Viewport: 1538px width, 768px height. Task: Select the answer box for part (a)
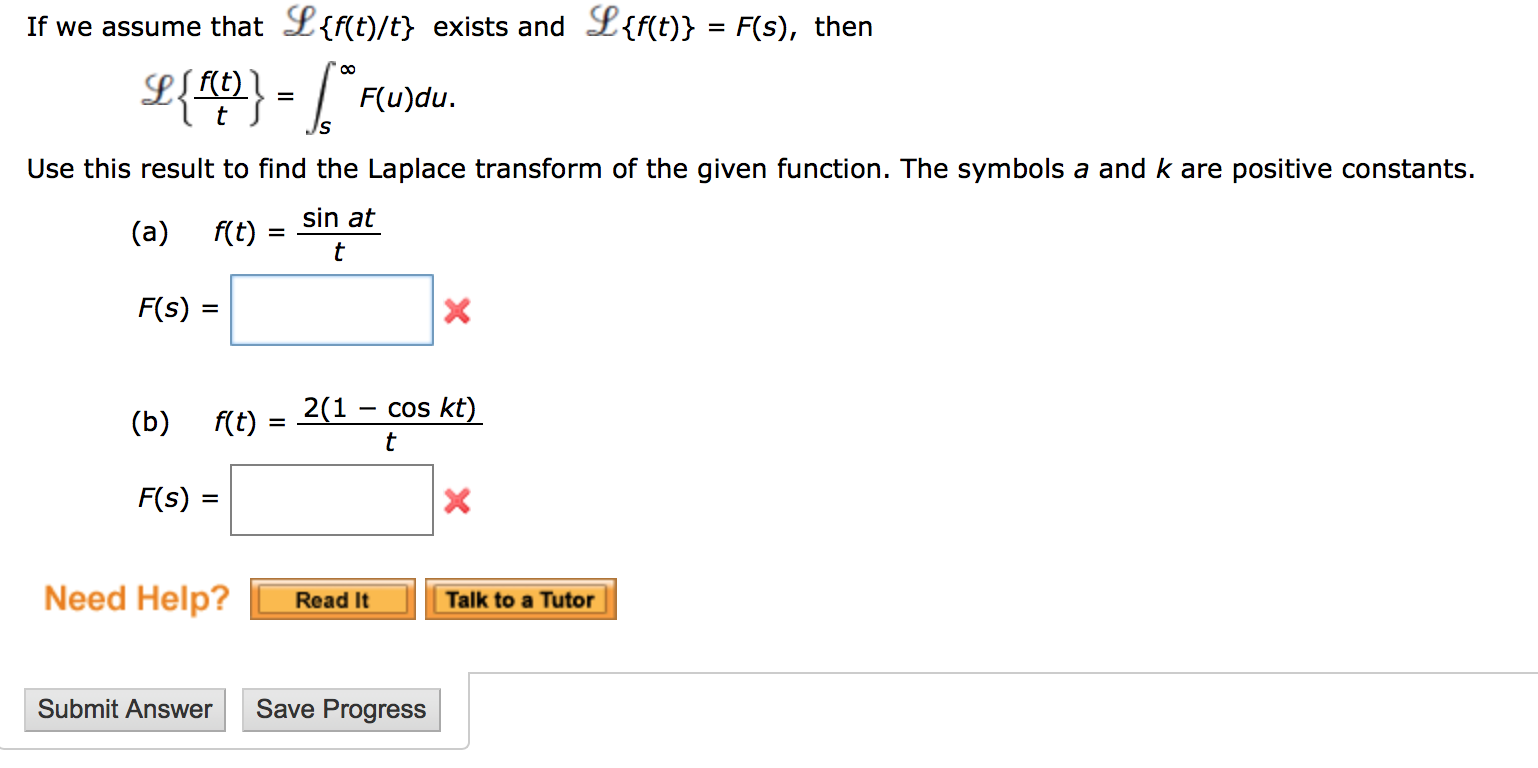(x=332, y=309)
